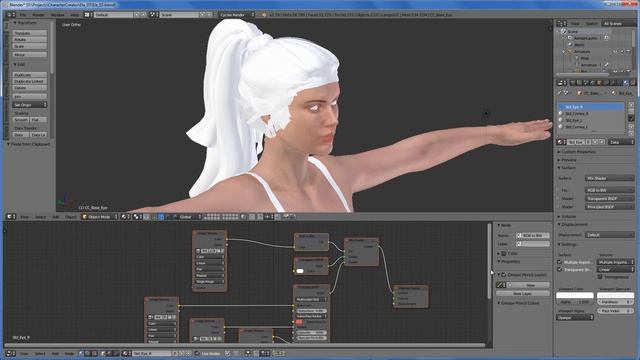Viewport: 640px width, 360px height.
Task: Click the Viewport Color swatch
Action: tap(574, 295)
